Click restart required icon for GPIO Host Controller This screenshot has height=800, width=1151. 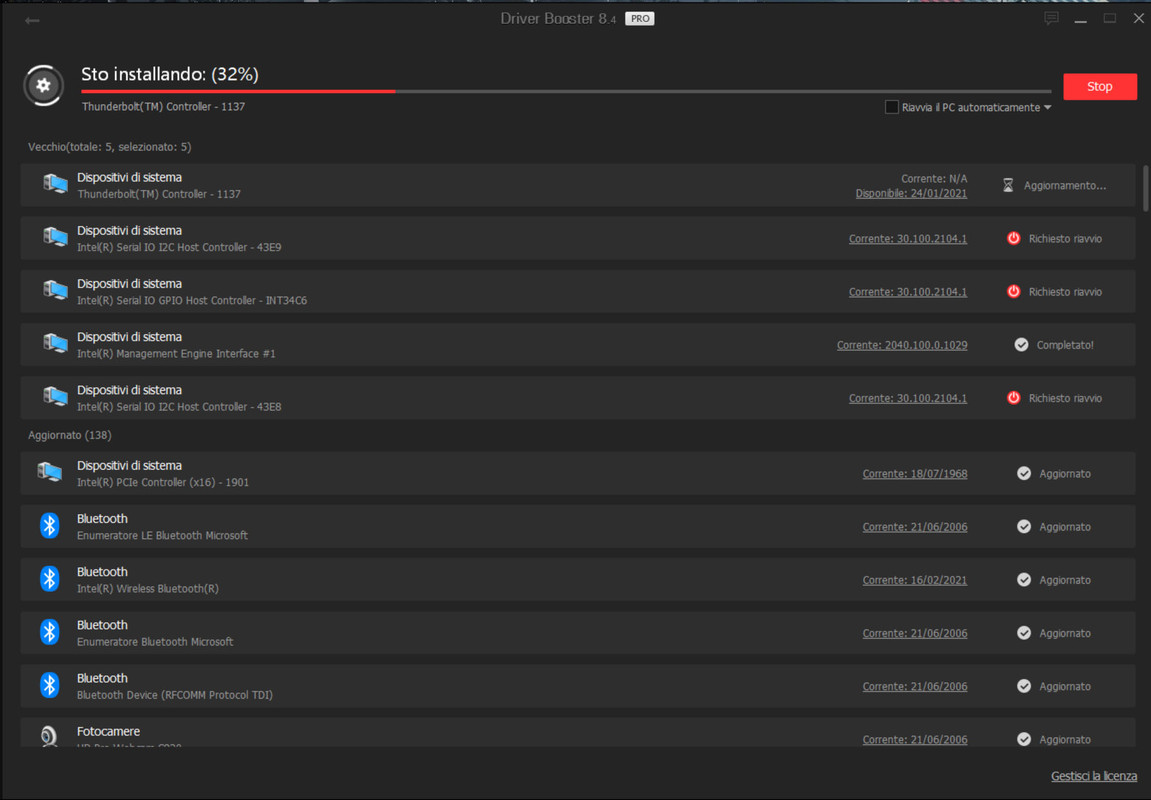click(x=1013, y=291)
